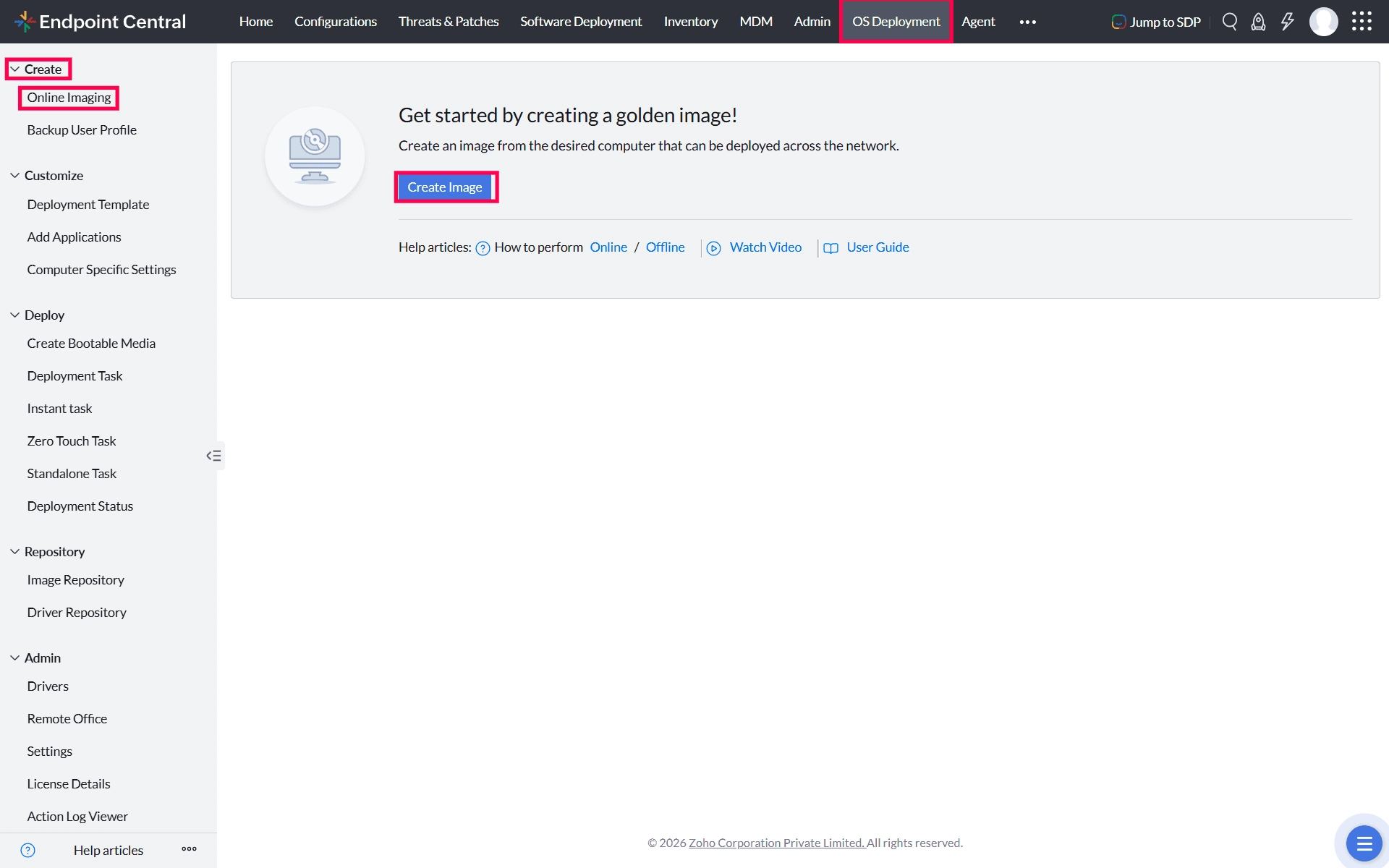Open Zoho Corporation Private Limited footer link
Image resolution: width=1389 pixels, height=868 pixels.
[x=776, y=843]
